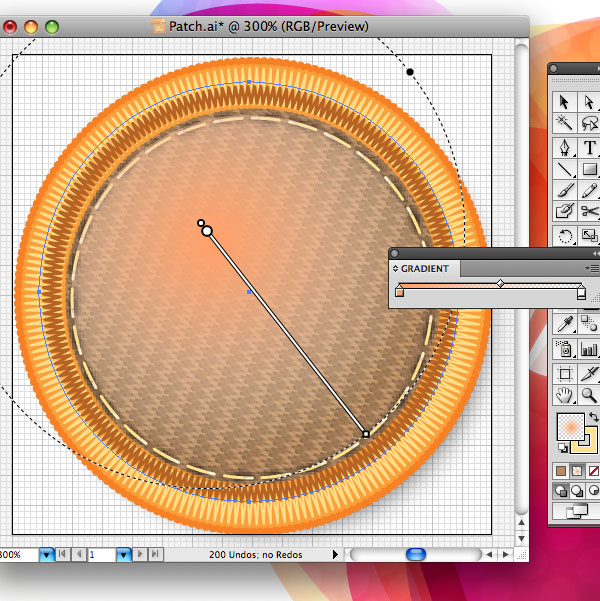
Task: Switch to the GRADIENT panel tab
Action: point(424,269)
